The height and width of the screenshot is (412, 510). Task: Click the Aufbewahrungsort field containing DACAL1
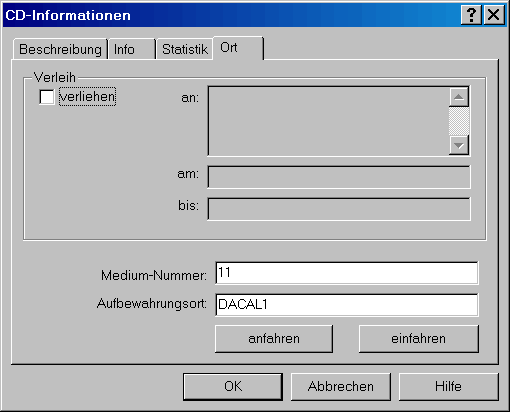tap(347, 305)
